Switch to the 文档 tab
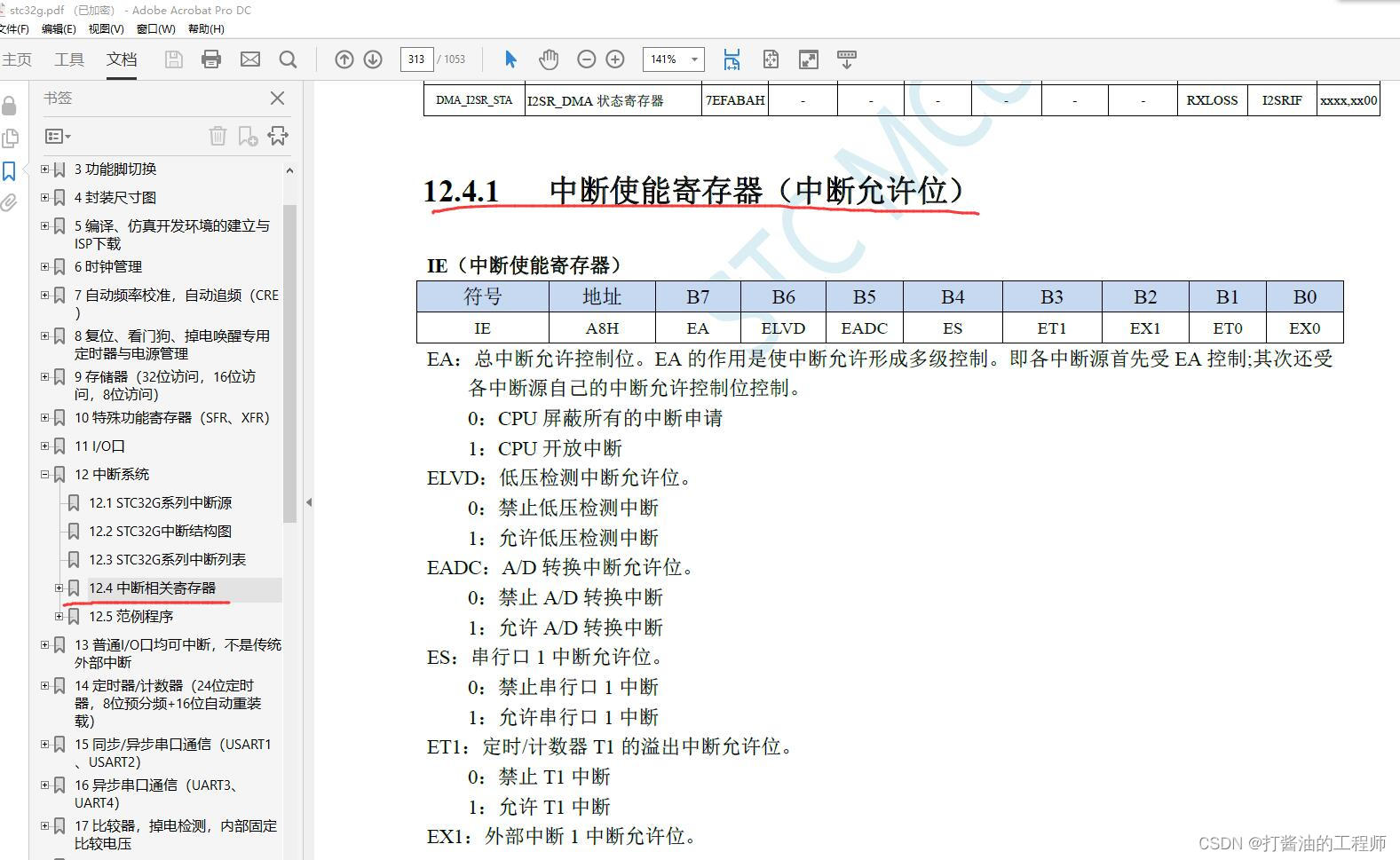The width and height of the screenshot is (1400, 860). tap(122, 59)
